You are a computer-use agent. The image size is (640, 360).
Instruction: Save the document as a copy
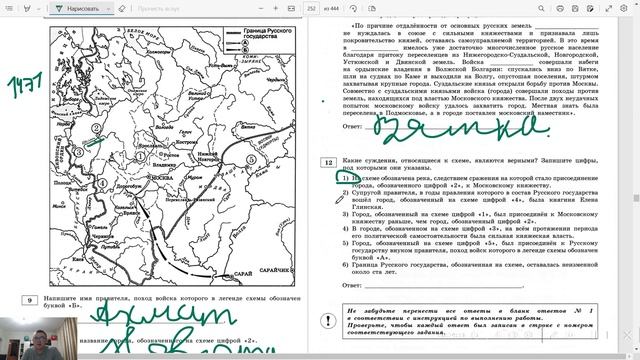(590, 8)
